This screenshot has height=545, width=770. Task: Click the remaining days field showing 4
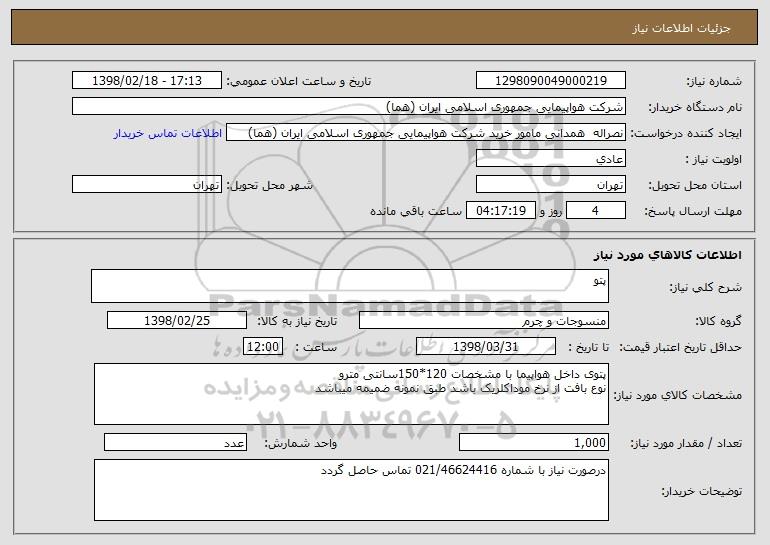596,211
